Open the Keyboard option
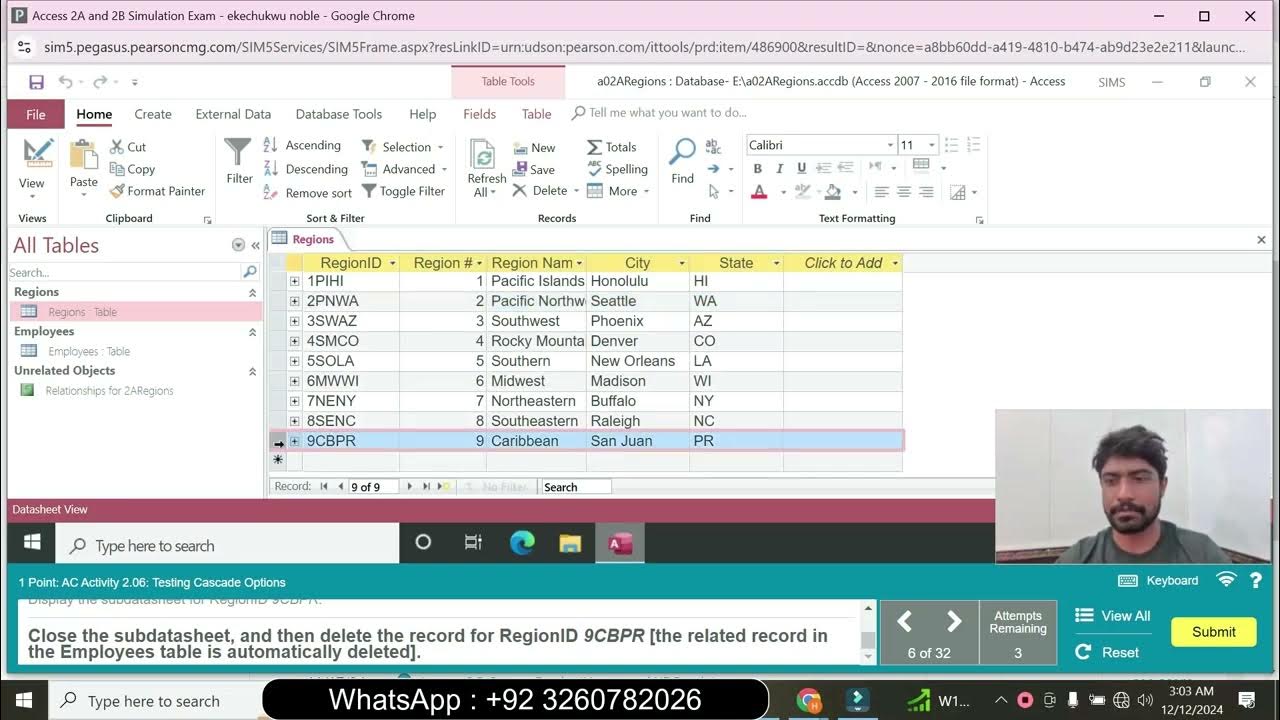 pos(1158,580)
